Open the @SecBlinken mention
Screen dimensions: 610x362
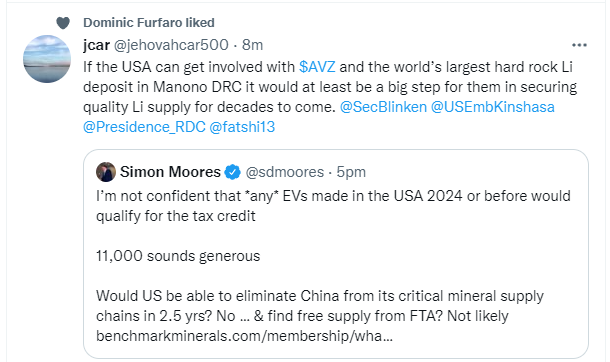tap(383, 107)
